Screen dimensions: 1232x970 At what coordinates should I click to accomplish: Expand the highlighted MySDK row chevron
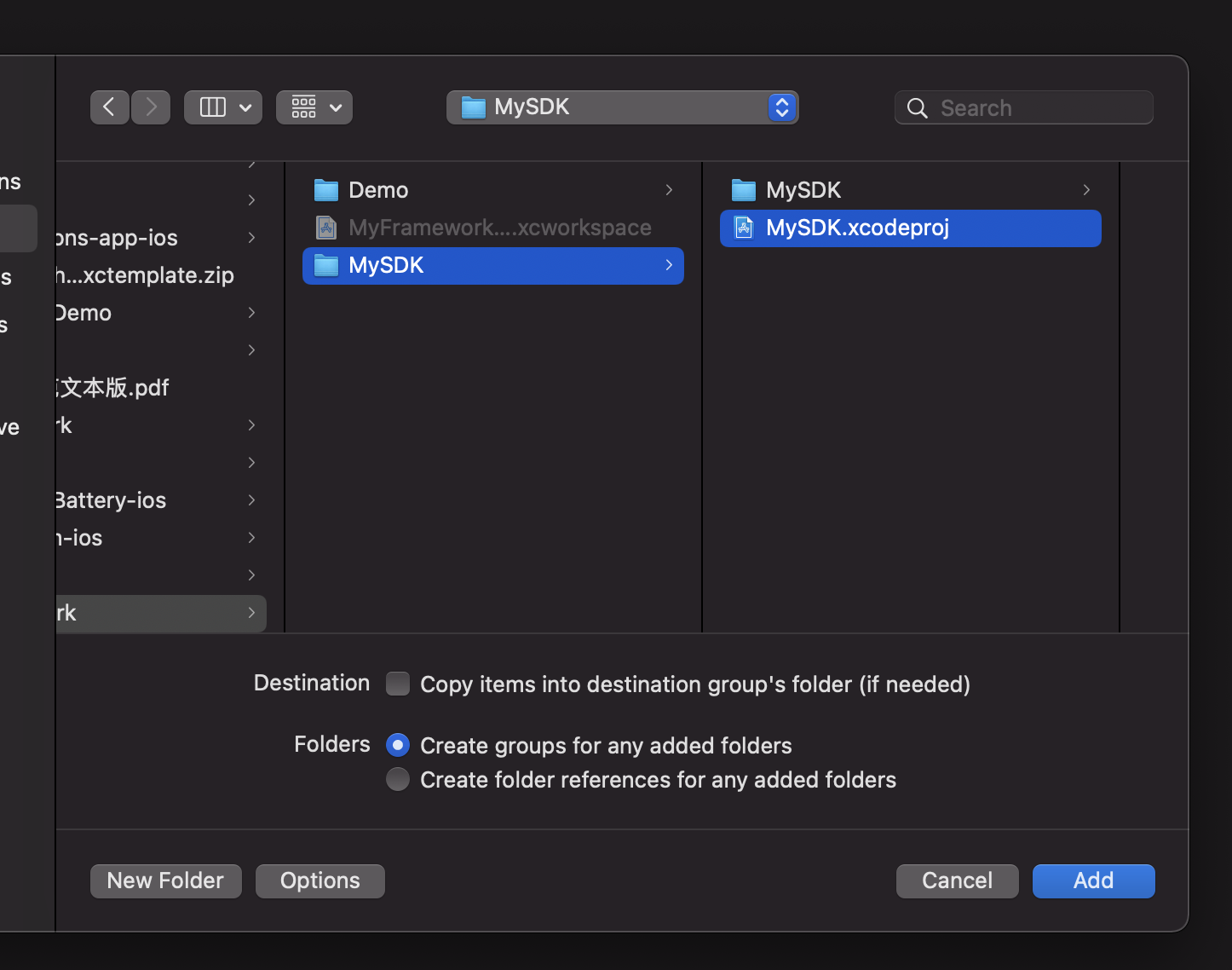click(x=669, y=265)
